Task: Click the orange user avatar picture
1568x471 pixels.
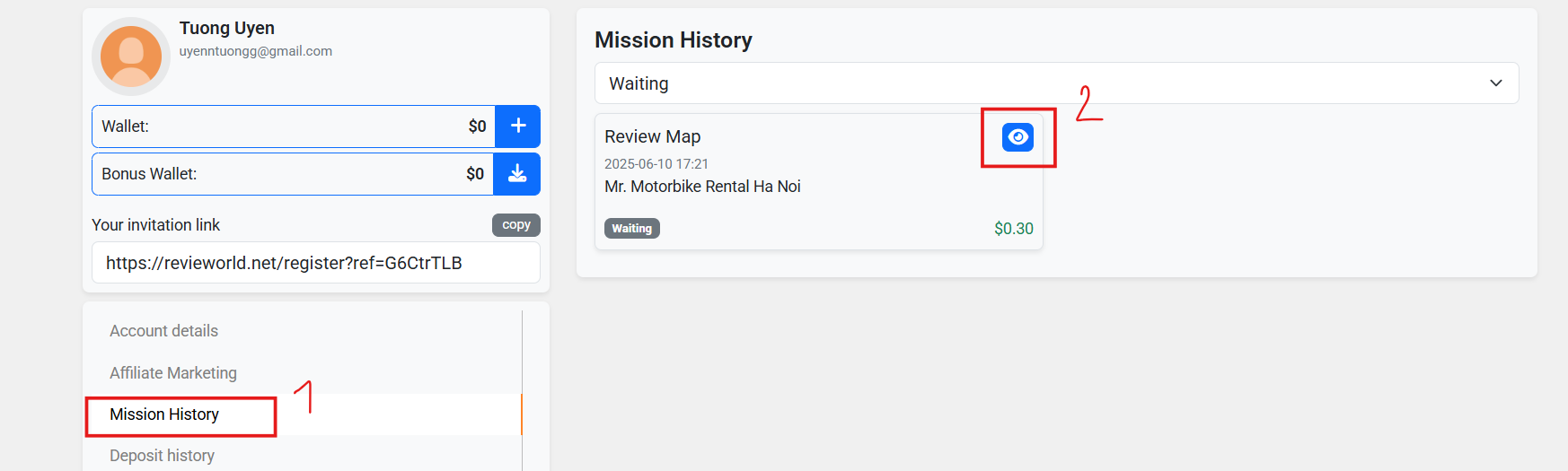Action: coord(131,57)
